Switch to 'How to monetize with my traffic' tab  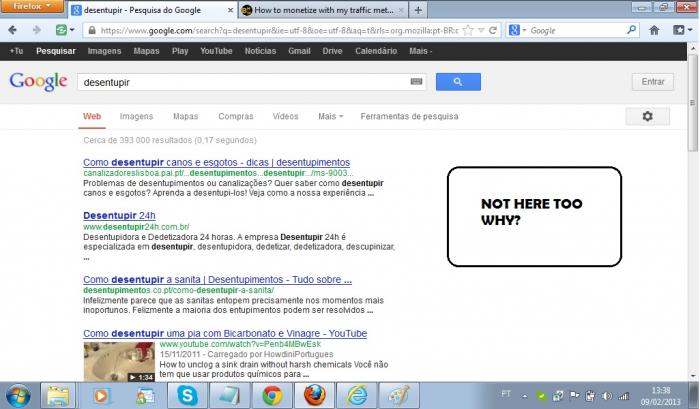click(x=323, y=10)
